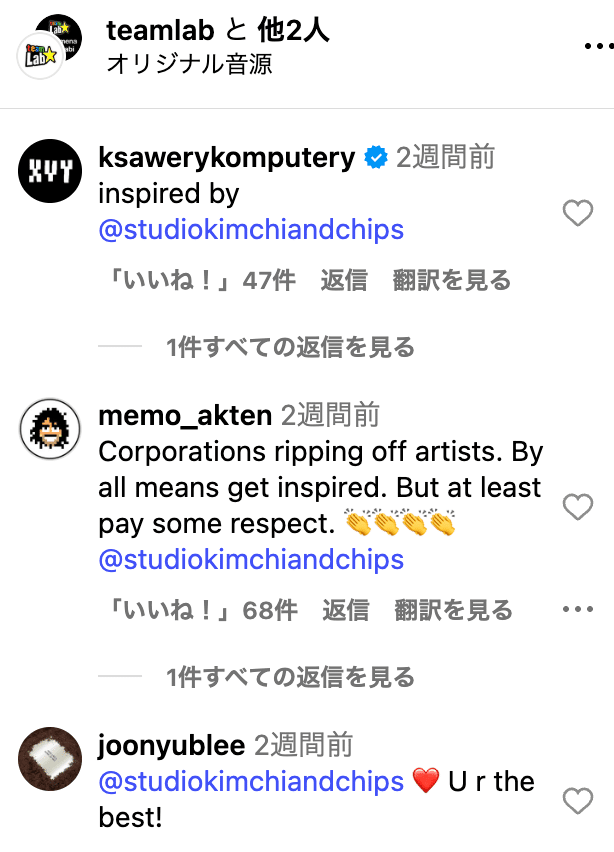Open more options for memo_akten's comment
The height and width of the screenshot is (852, 614).
tap(578, 610)
